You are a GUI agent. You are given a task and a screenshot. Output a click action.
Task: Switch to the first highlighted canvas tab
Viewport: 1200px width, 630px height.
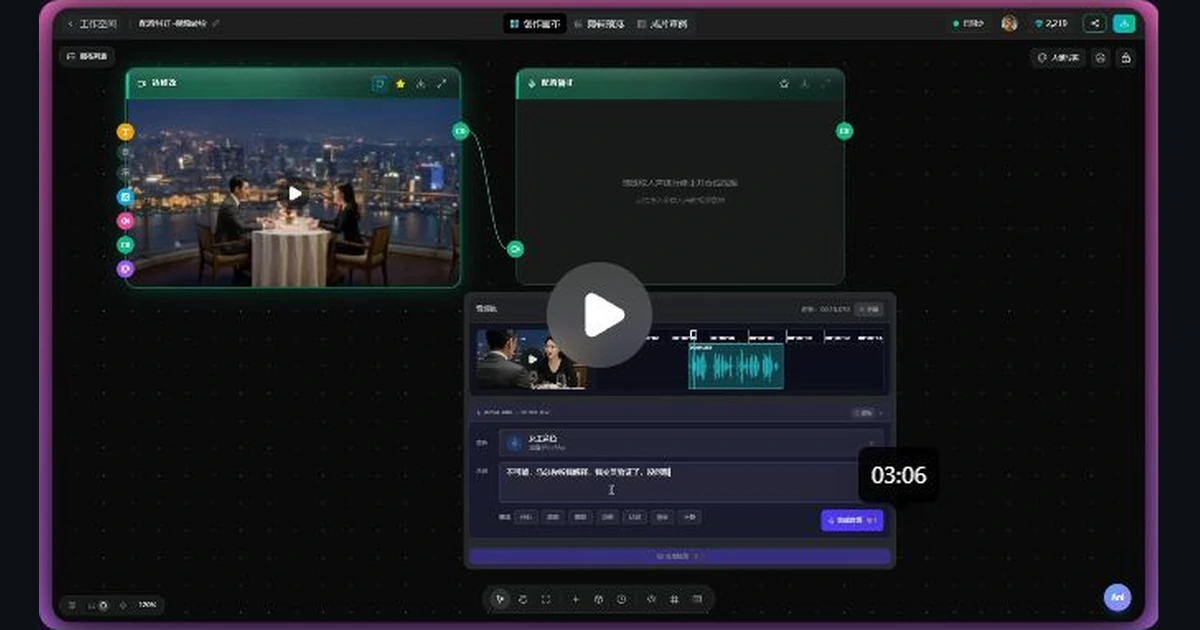coord(534,23)
